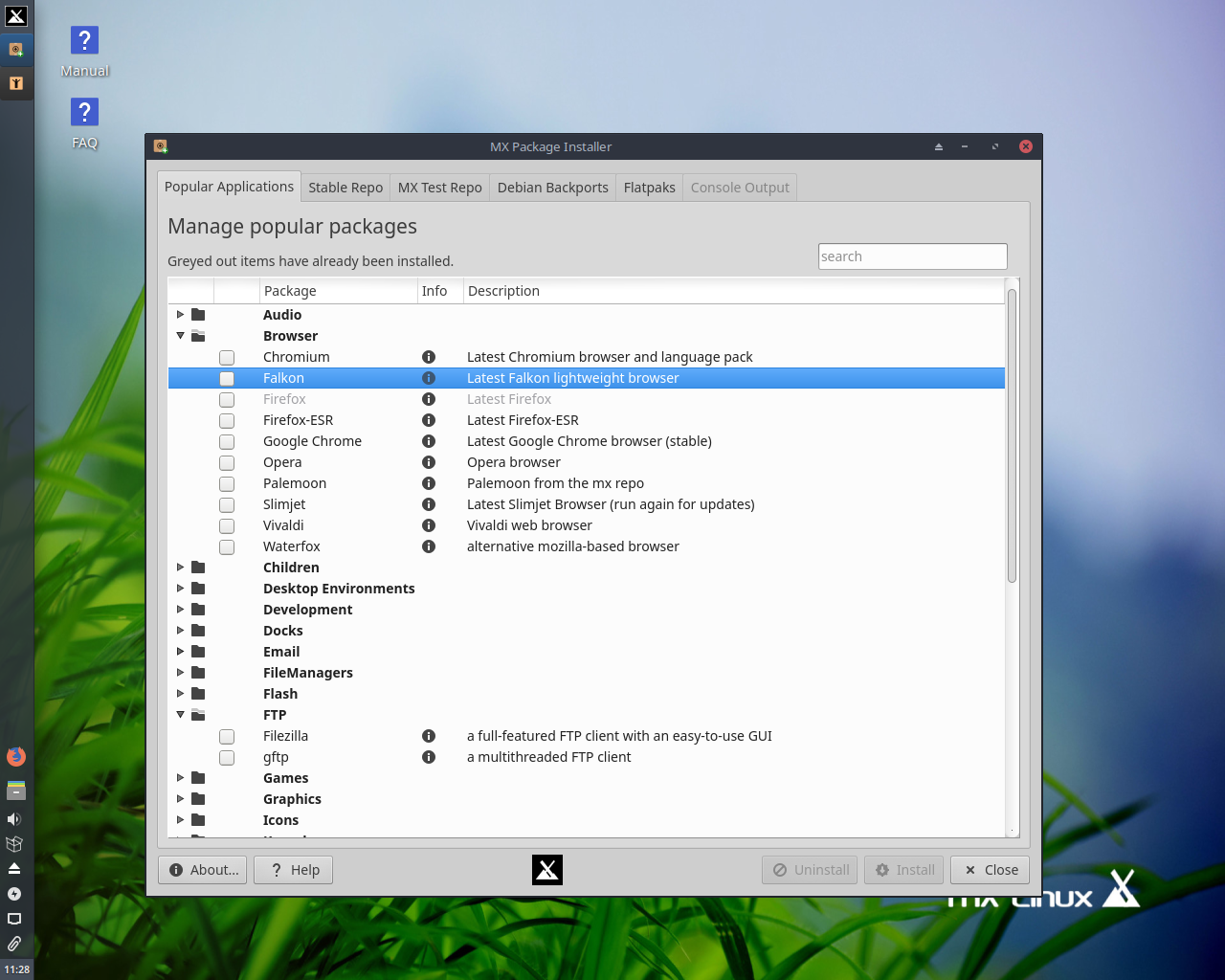This screenshot has width=1225, height=980.
Task: Show Vivaldi info icon details
Action: click(429, 525)
